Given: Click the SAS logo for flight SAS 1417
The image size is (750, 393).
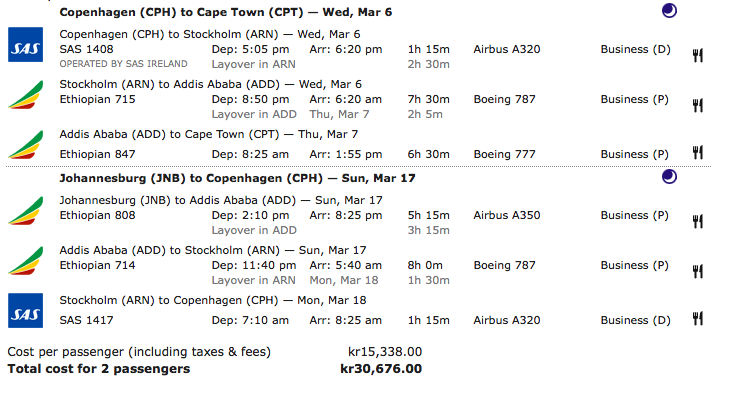Looking at the screenshot, I should (x=25, y=310).
